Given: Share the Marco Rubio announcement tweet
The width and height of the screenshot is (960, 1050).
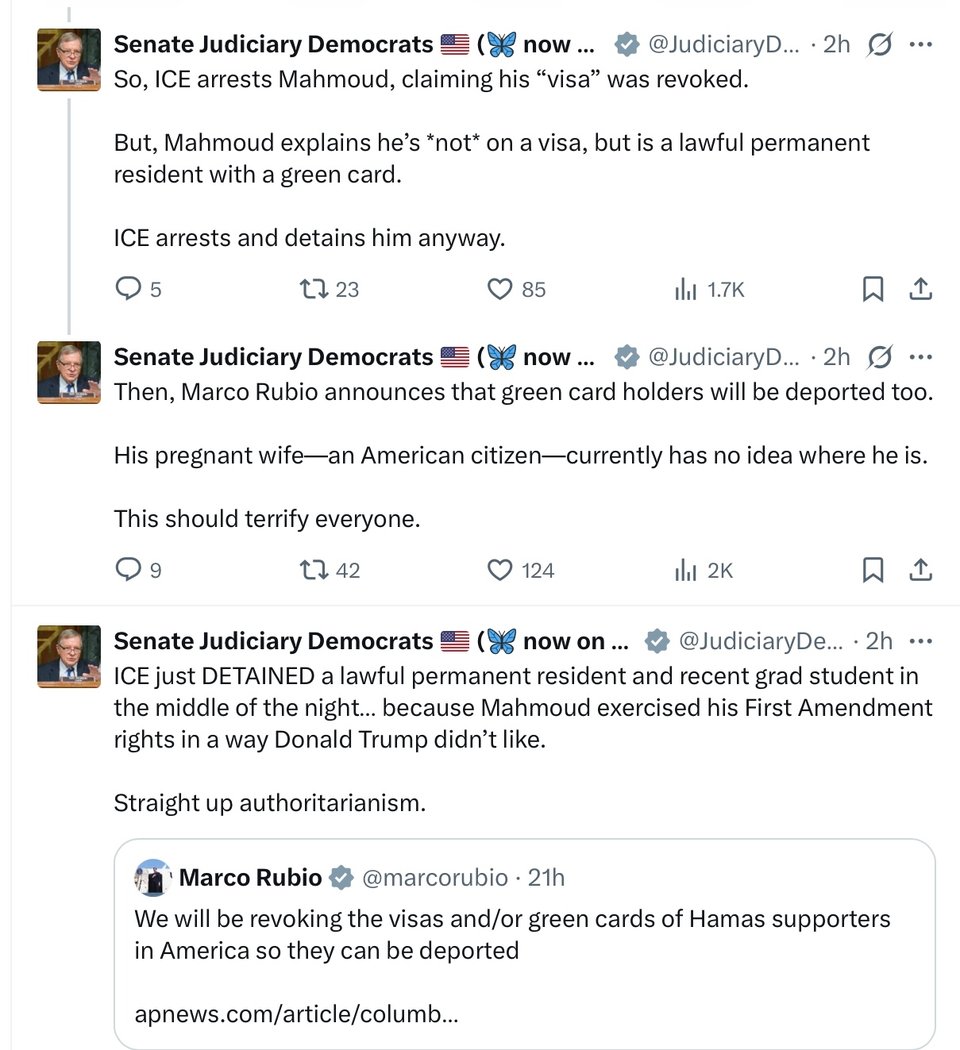Looking at the screenshot, I should pos(920,570).
